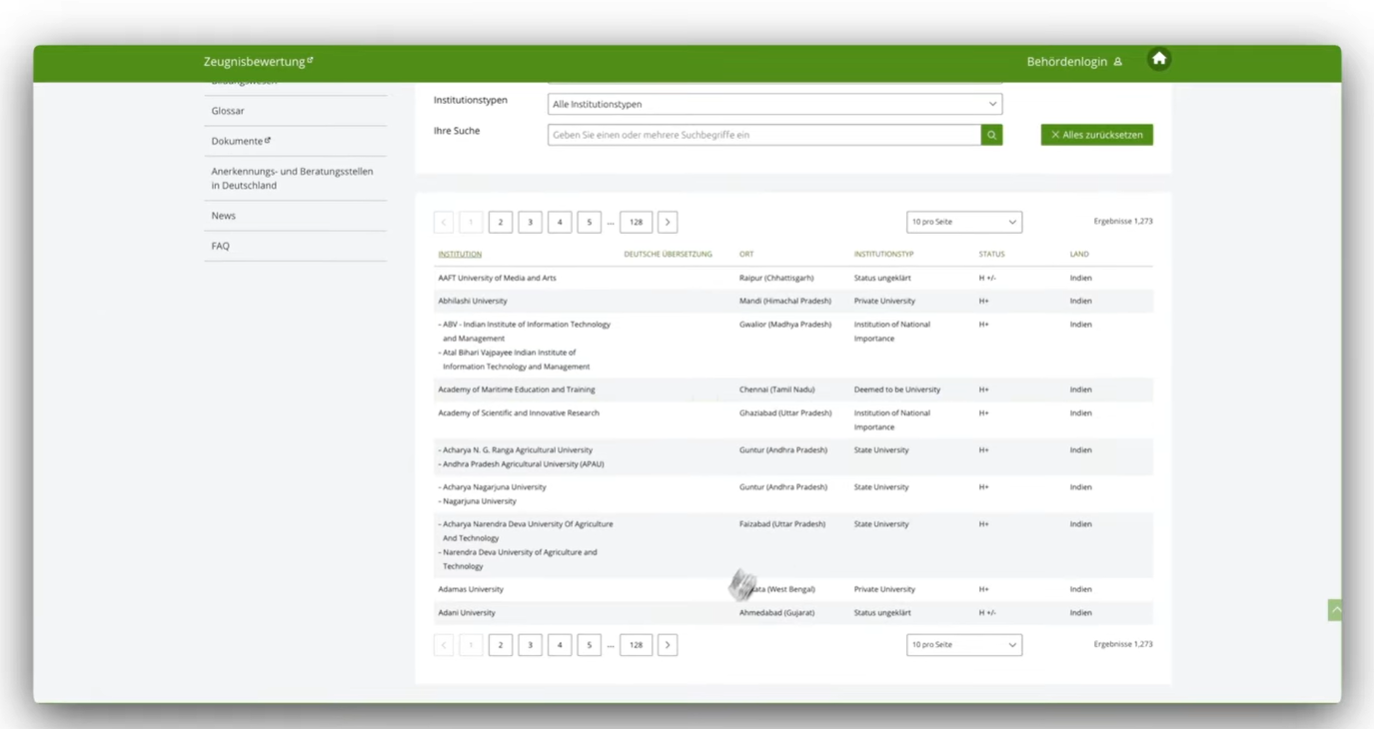Go to page 3 in top pagination

point(530,222)
